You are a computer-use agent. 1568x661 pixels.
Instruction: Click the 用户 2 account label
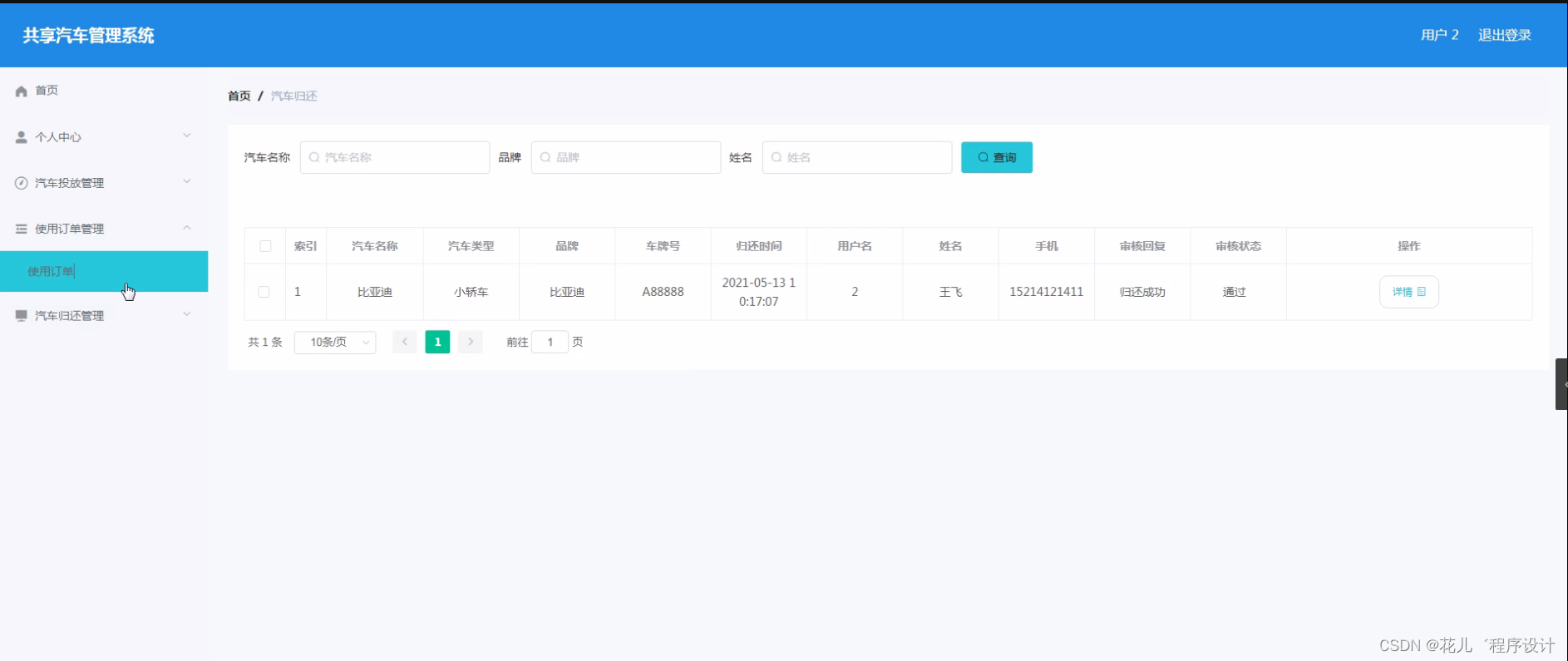(x=1440, y=35)
